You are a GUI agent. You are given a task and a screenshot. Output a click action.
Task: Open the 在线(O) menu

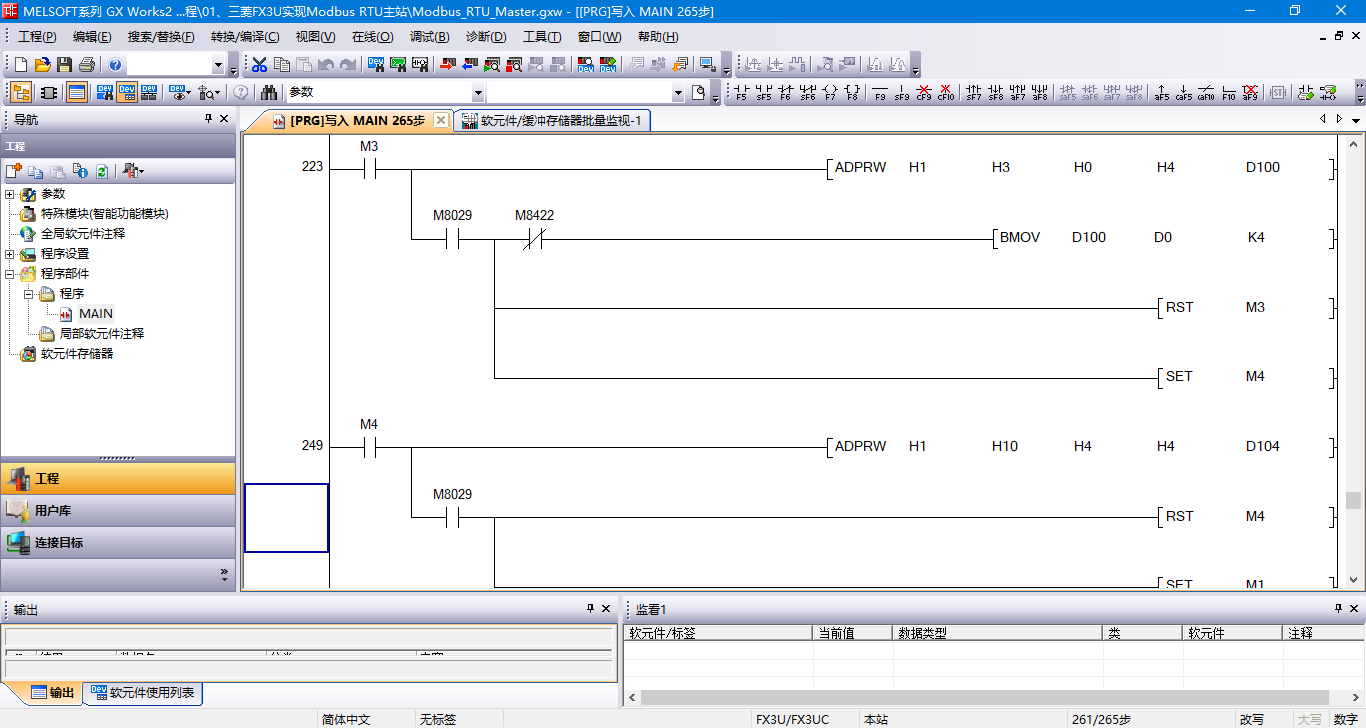[x=372, y=37]
